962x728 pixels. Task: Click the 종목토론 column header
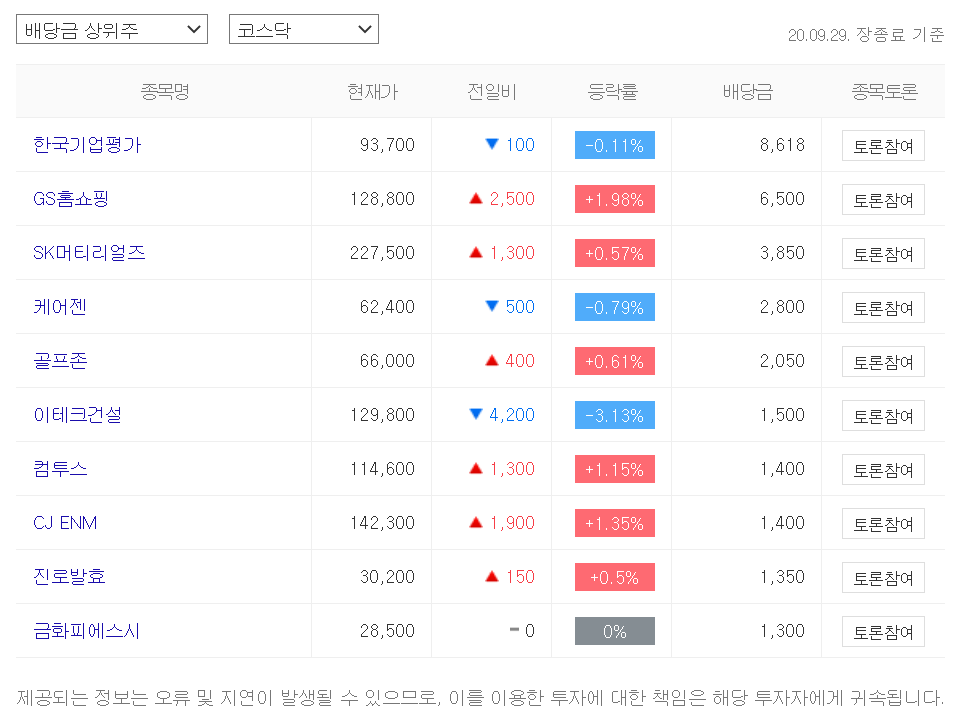(884, 91)
